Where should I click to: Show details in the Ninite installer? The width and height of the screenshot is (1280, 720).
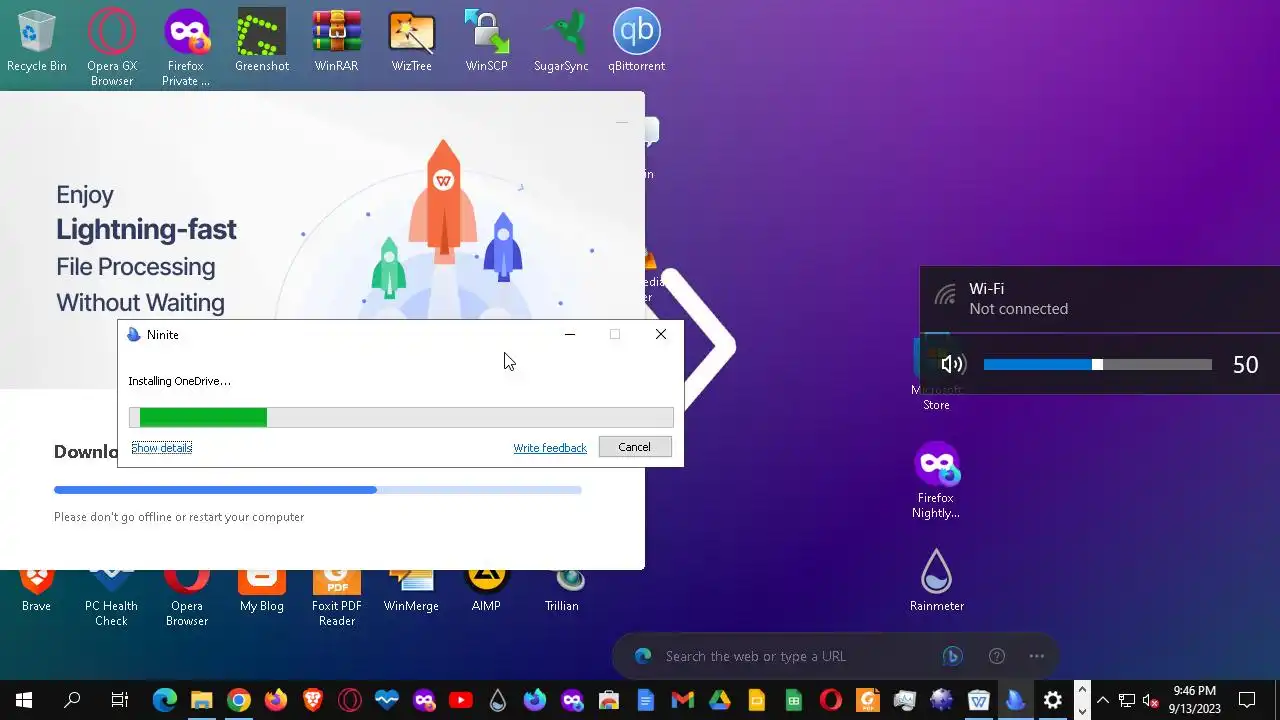coord(161,447)
